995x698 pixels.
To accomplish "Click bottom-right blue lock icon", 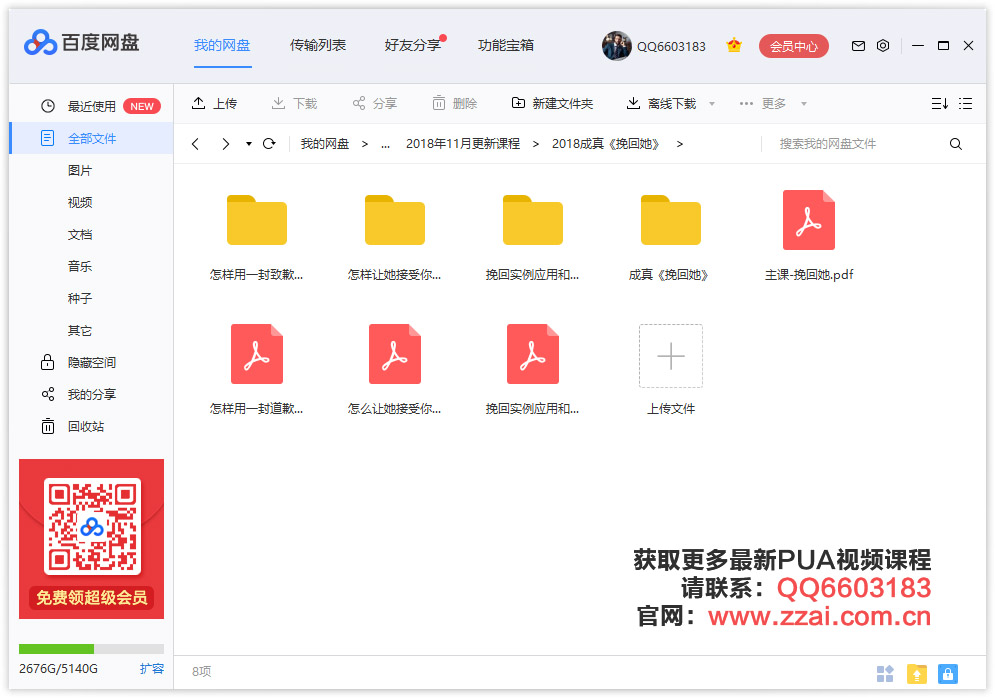I will [947, 673].
